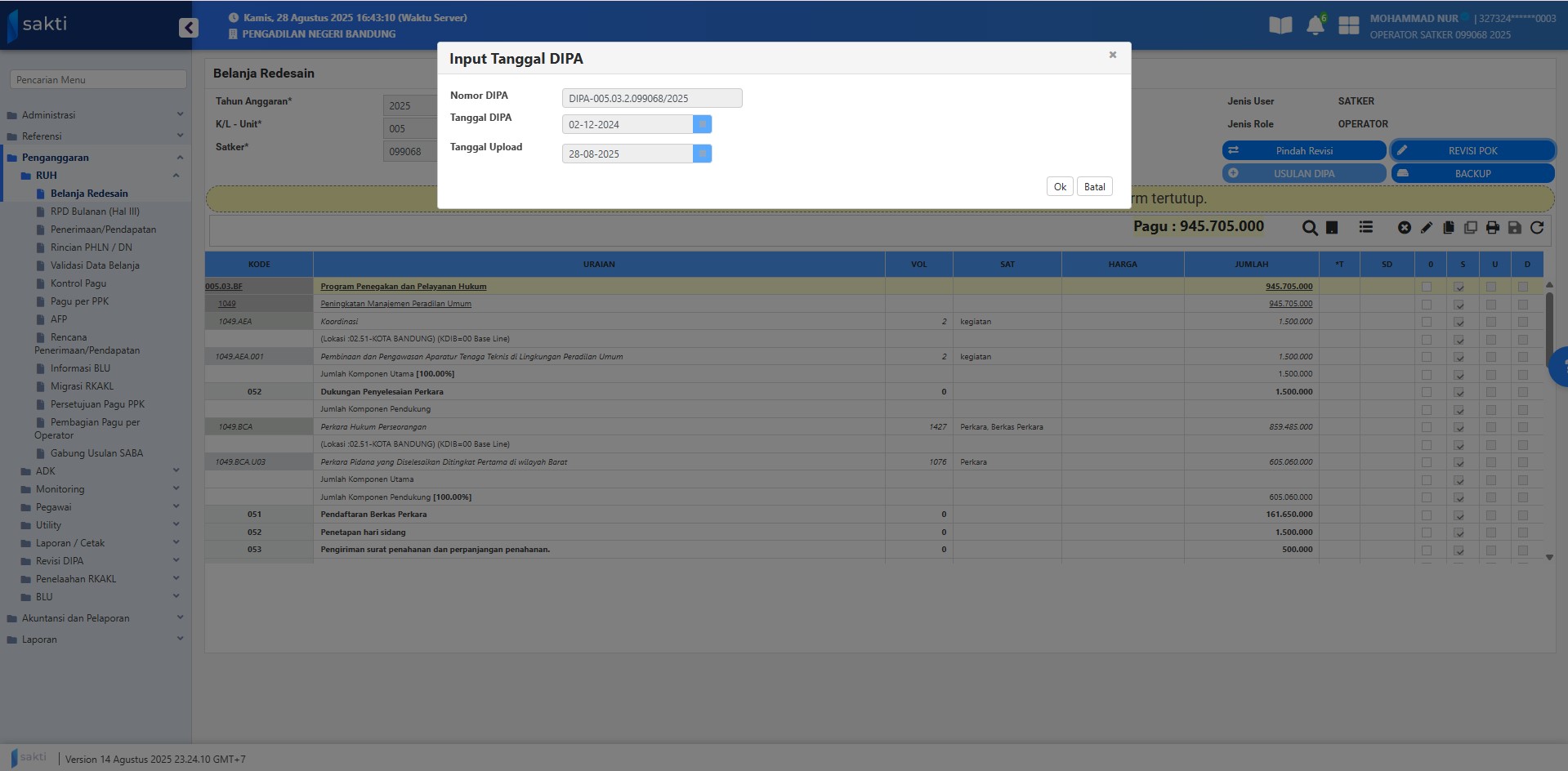Toggle O checkbox for row 1049.AEA

[x=1427, y=322]
